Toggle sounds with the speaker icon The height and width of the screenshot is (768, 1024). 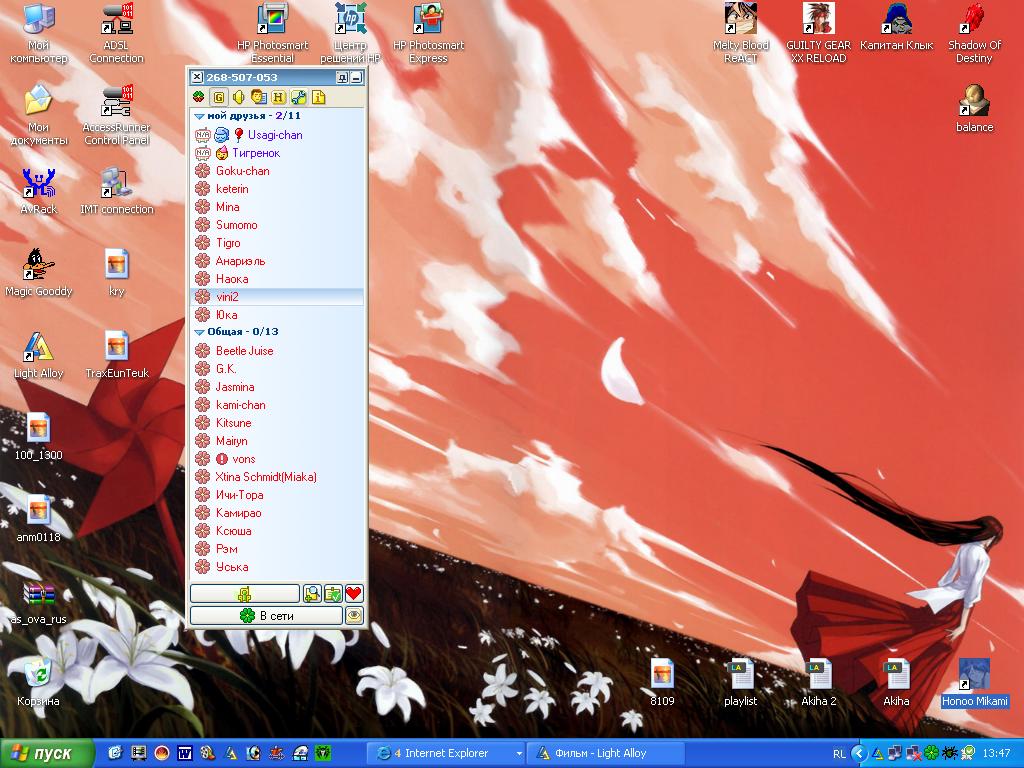click(x=238, y=97)
